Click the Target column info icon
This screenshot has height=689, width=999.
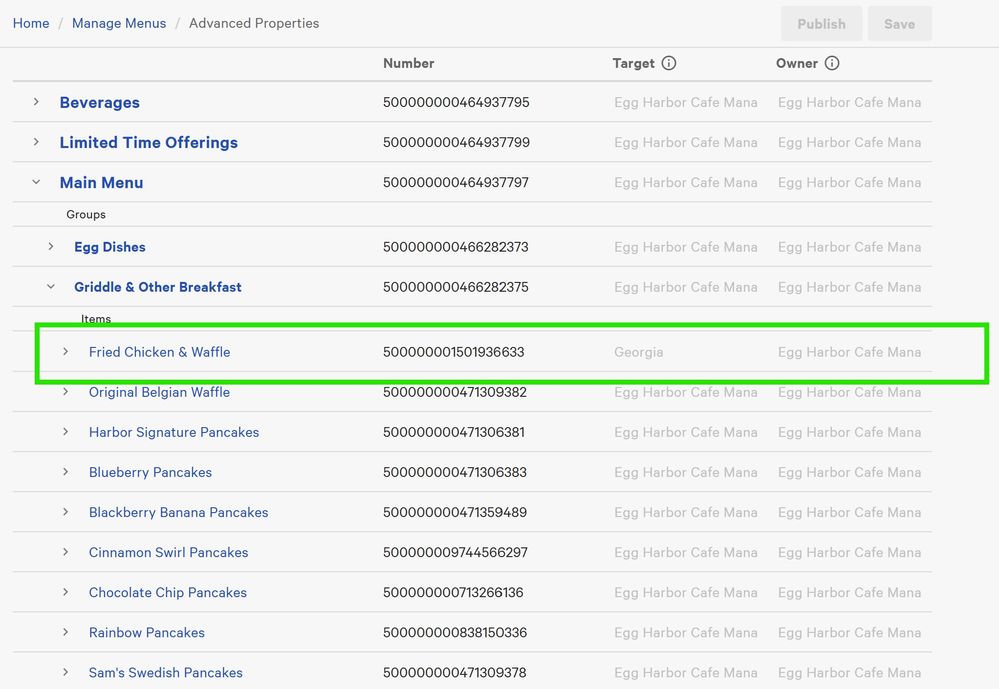(669, 63)
